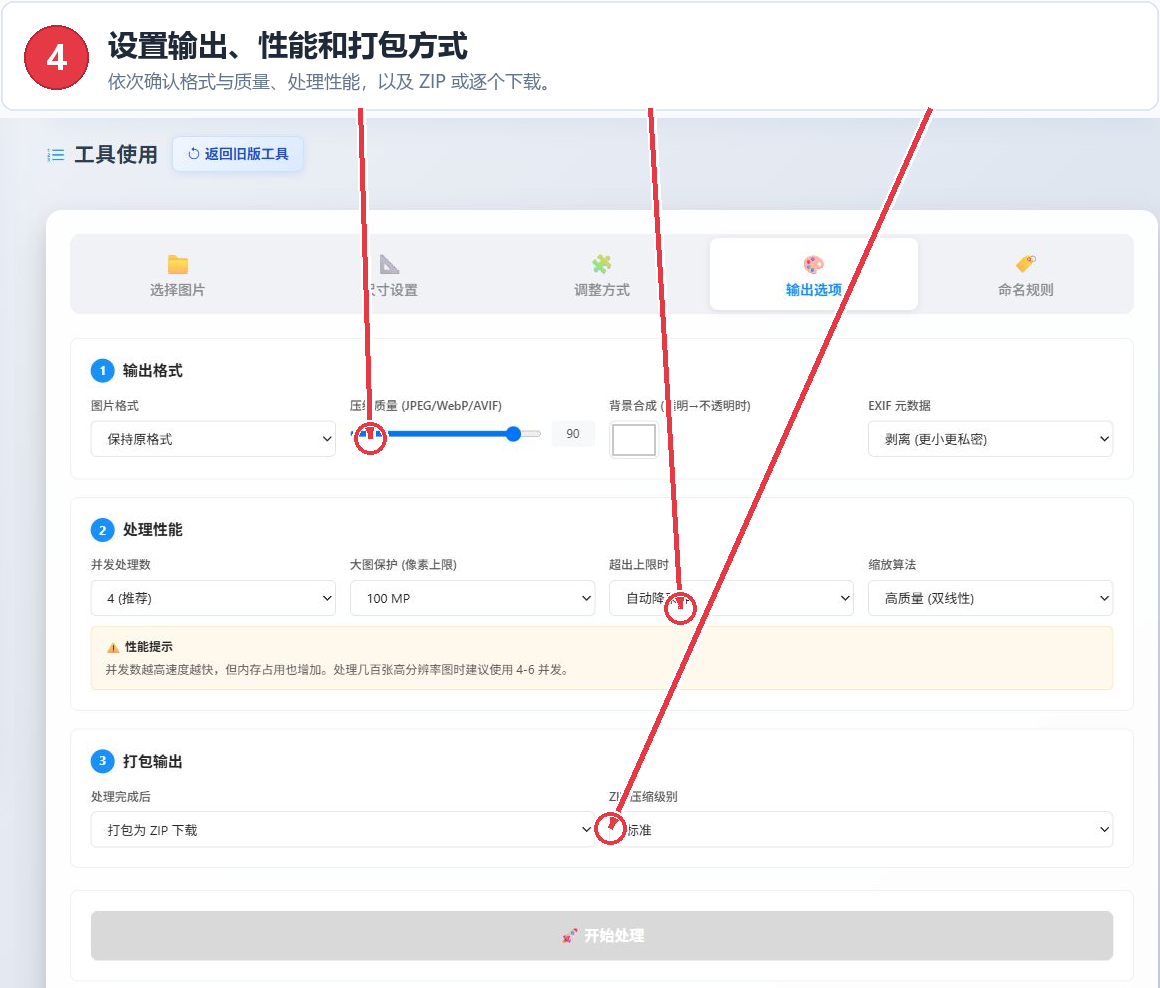Click the 工具使用 heading text
The image size is (1160, 988).
[x=116, y=155]
